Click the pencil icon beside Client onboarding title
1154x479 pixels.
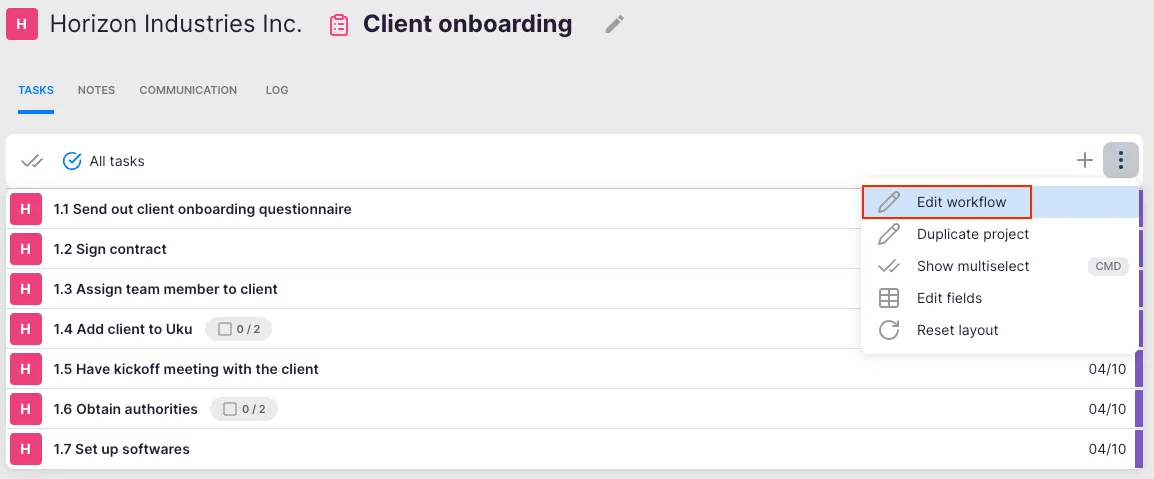tap(614, 25)
